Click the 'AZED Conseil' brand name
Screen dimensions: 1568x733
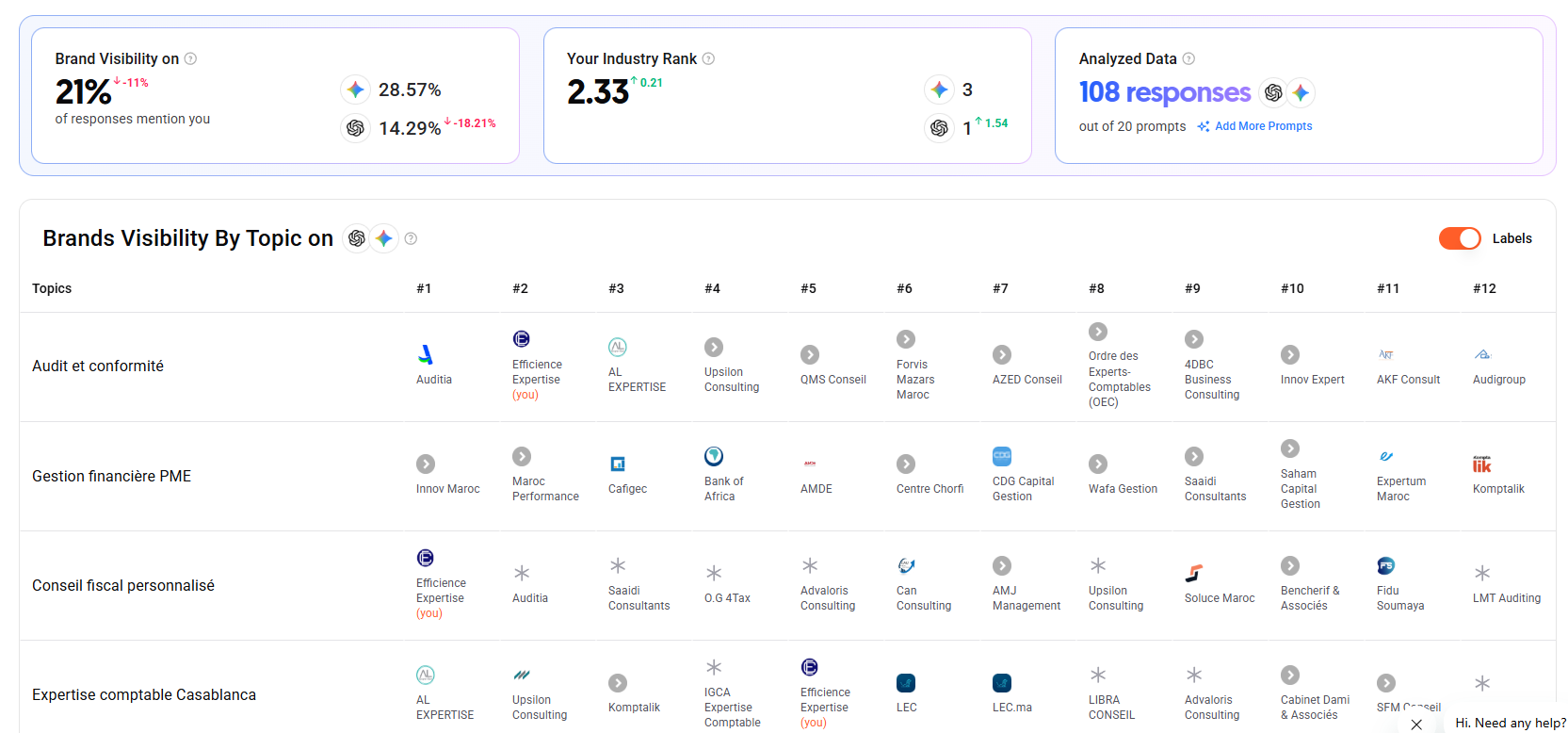[x=1027, y=380]
